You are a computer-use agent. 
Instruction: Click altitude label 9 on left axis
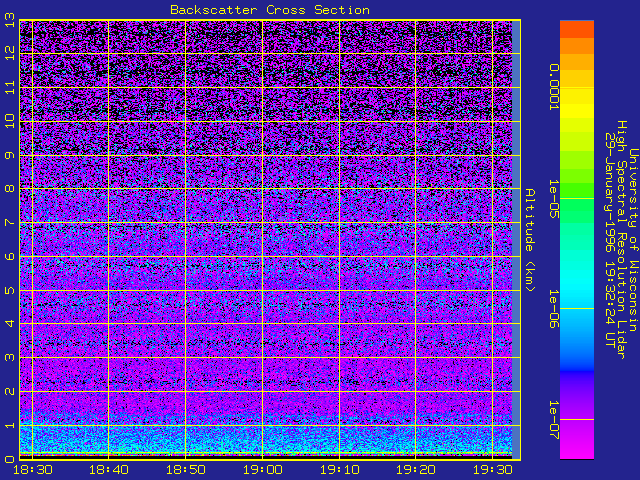coord(10,155)
